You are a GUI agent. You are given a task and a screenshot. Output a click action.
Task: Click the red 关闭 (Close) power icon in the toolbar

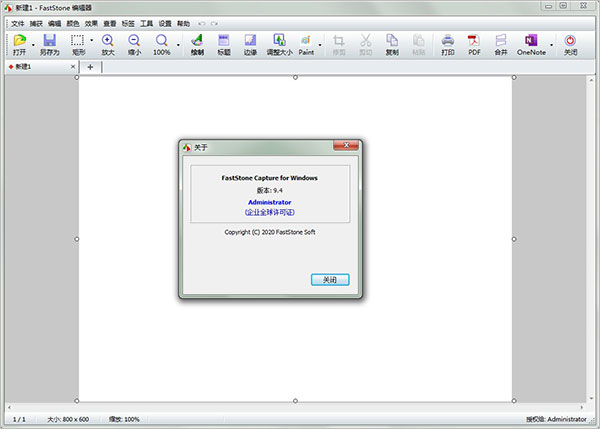click(570, 40)
